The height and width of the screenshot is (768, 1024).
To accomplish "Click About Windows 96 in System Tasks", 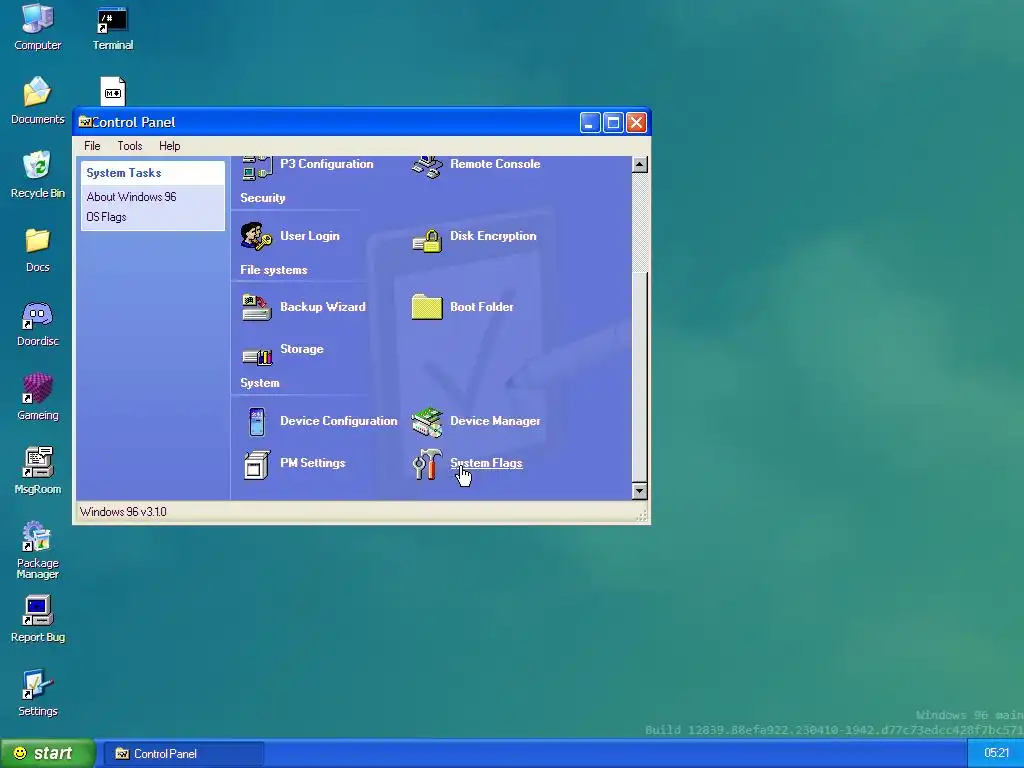I will point(131,197).
